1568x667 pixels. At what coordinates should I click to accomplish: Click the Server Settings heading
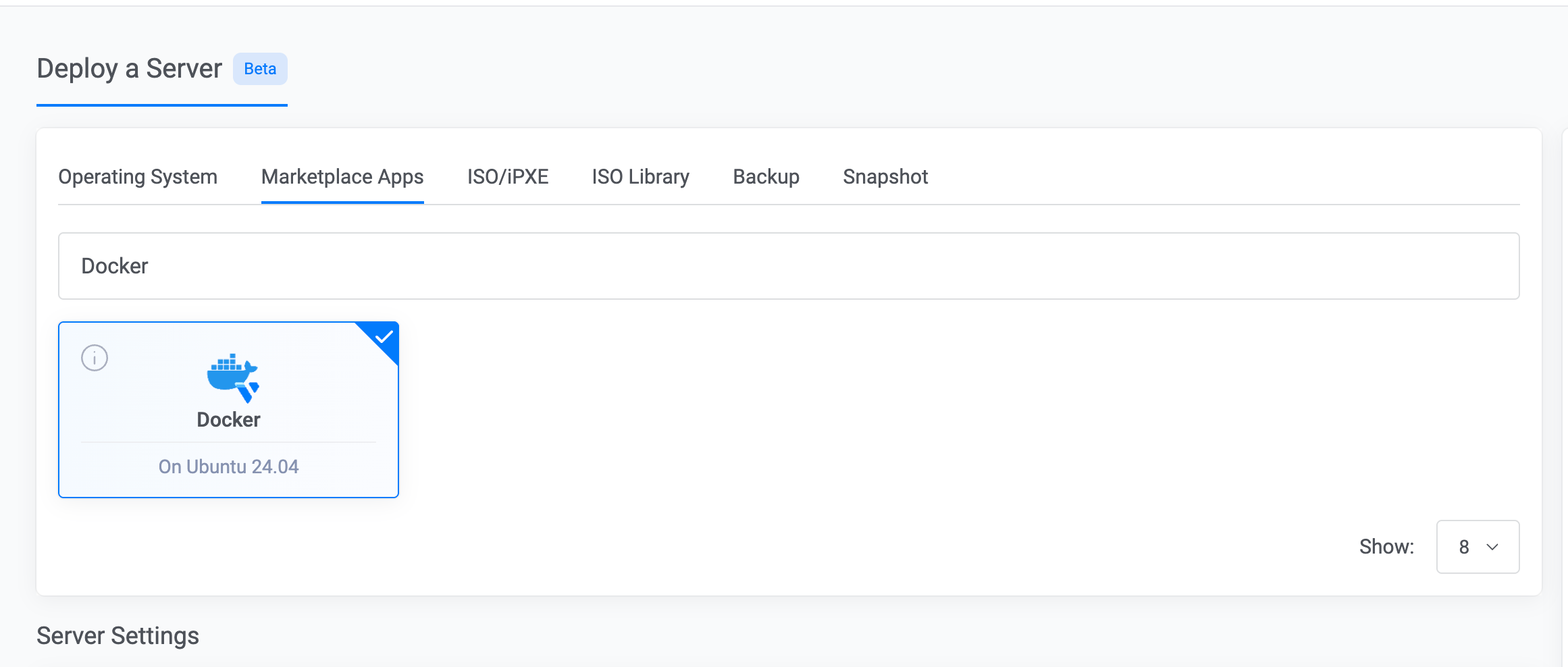pyautogui.click(x=117, y=636)
